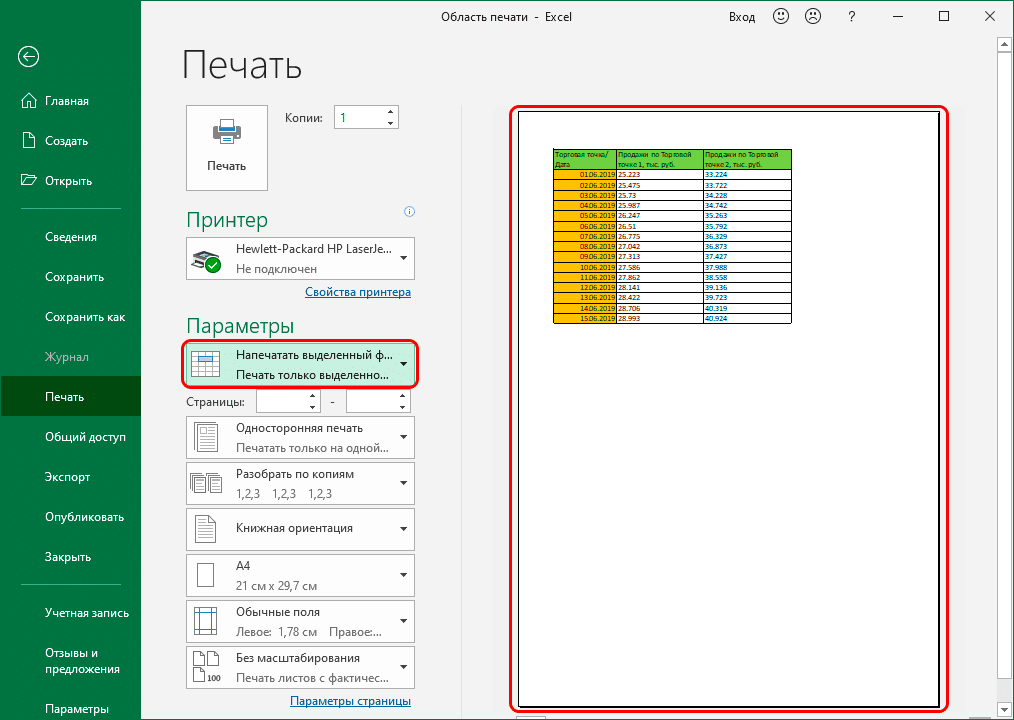Click Вход to sign in
The width and height of the screenshot is (1014, 720).
(x=742, y=17)
